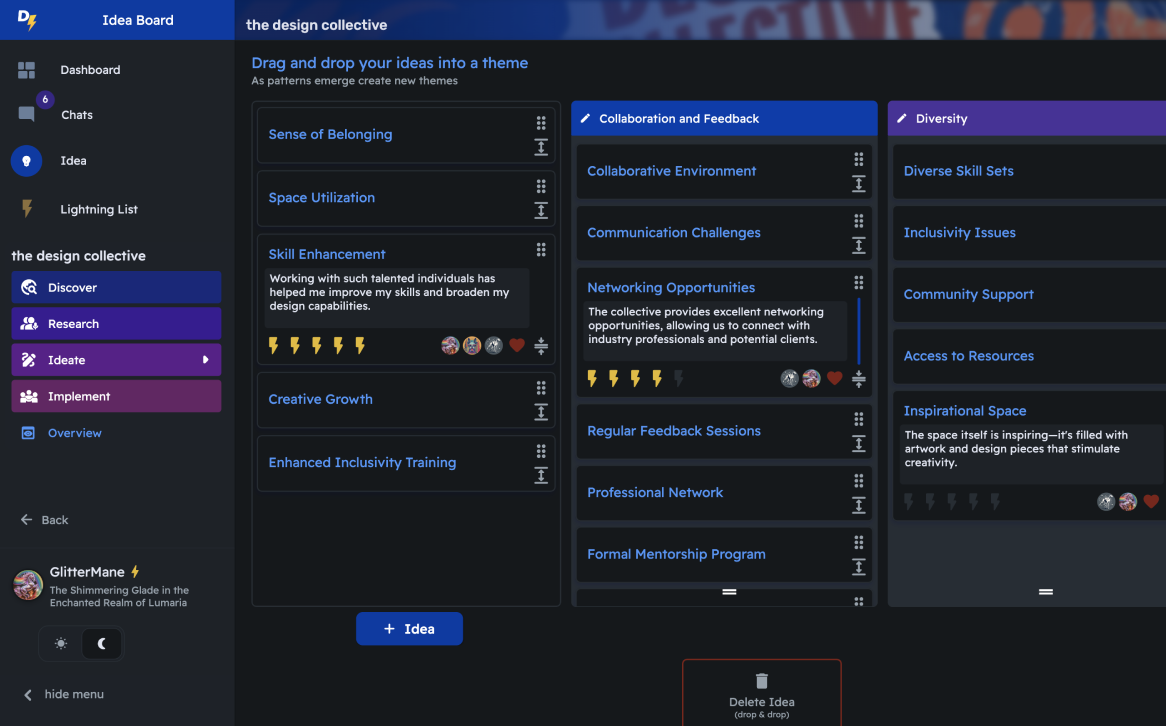Click the Overview link
The height and width of the screenshot is (726, 1166).
point(74,433)
